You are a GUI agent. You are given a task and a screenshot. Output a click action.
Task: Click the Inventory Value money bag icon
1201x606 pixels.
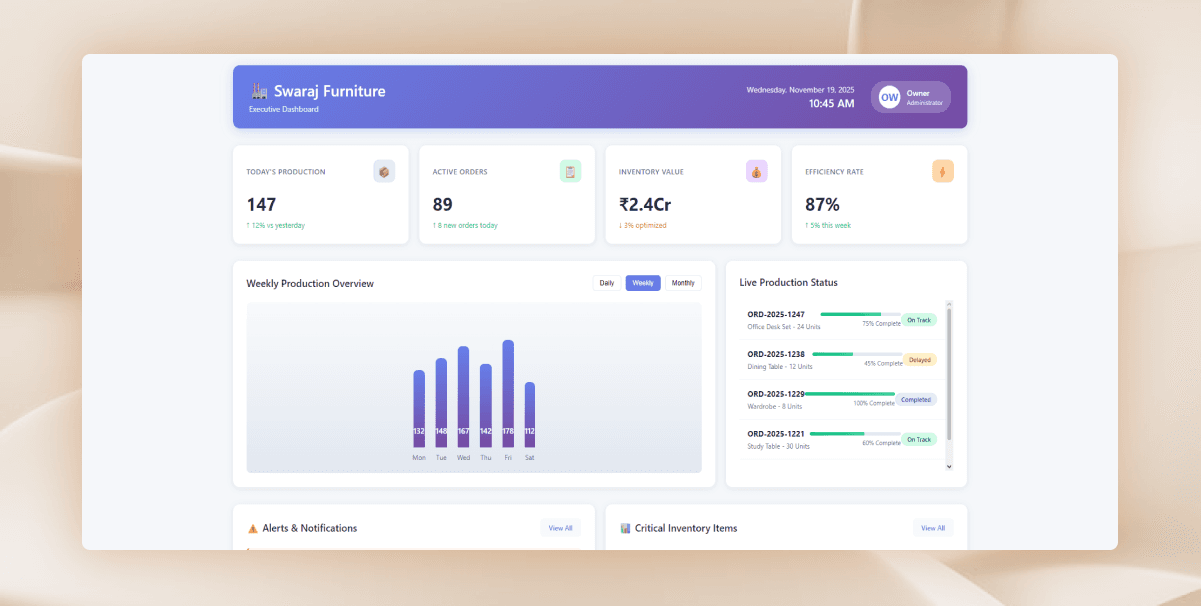coord(756,171)
